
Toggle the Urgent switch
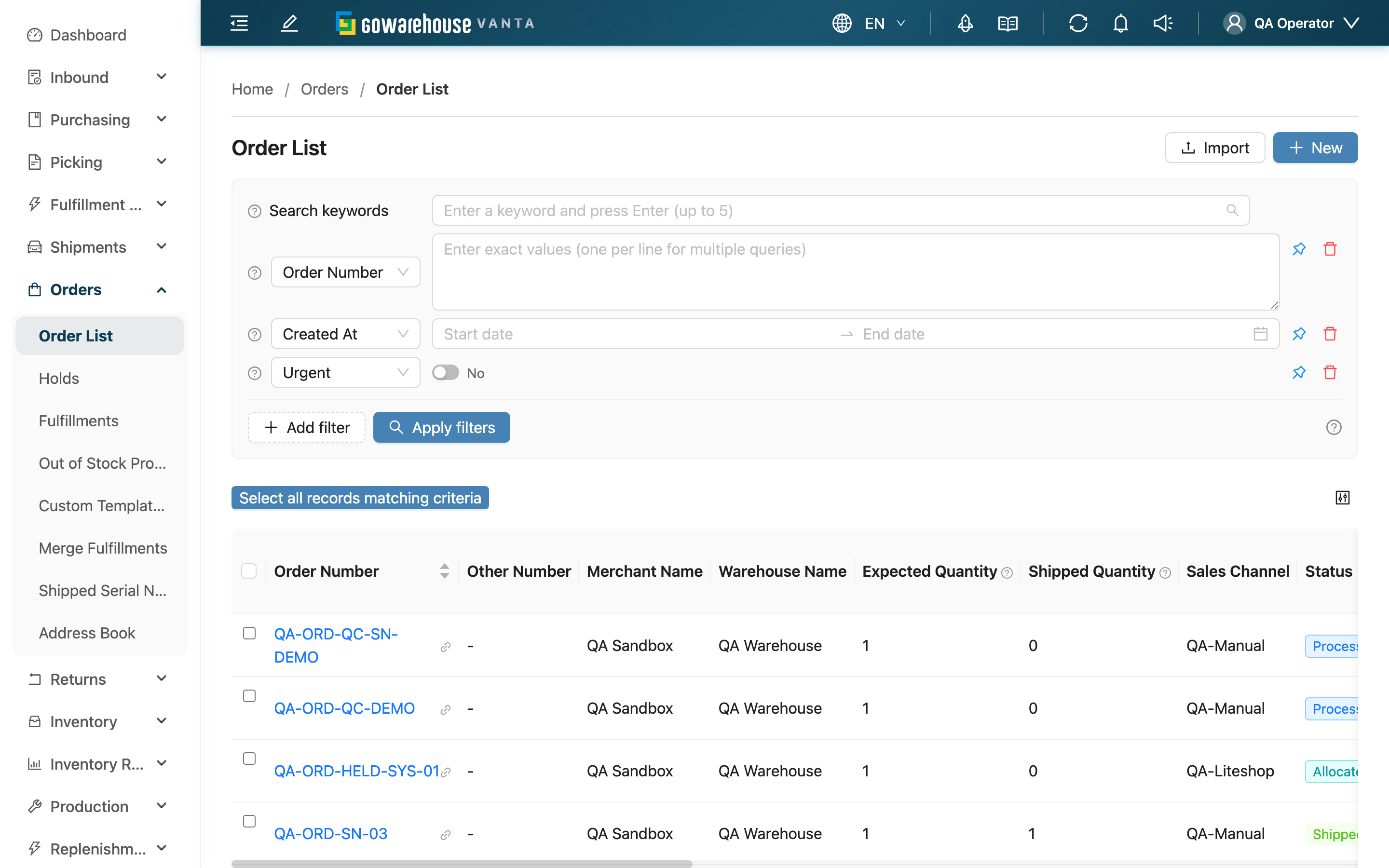click(446, 373)
